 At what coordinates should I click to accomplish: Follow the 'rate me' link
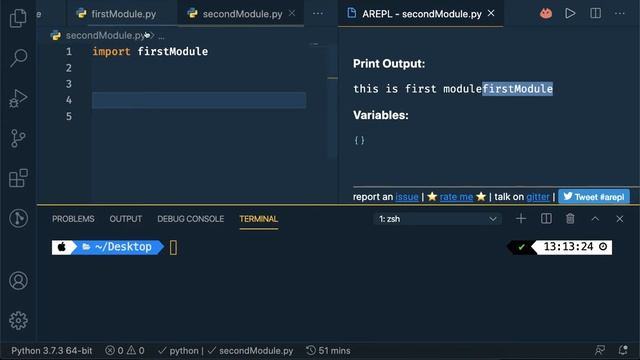pos(456,197)
